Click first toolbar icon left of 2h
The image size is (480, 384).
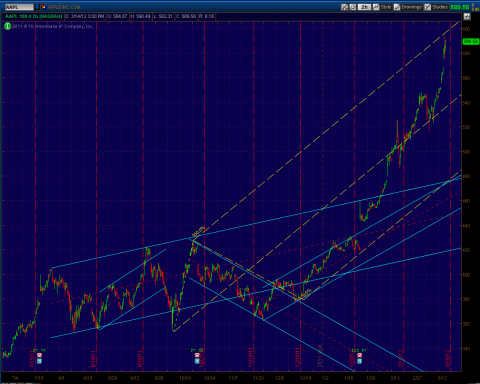coord(345,7)
